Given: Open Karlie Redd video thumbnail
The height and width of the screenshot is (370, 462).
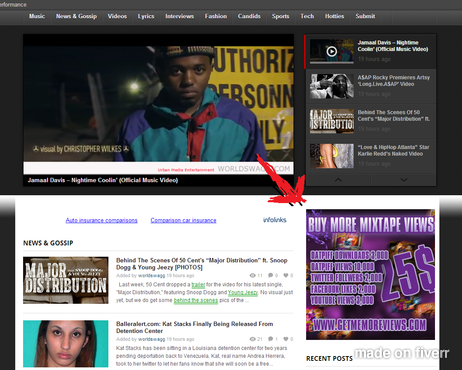Looking at the screenshot, I should [x=332, y=156].
